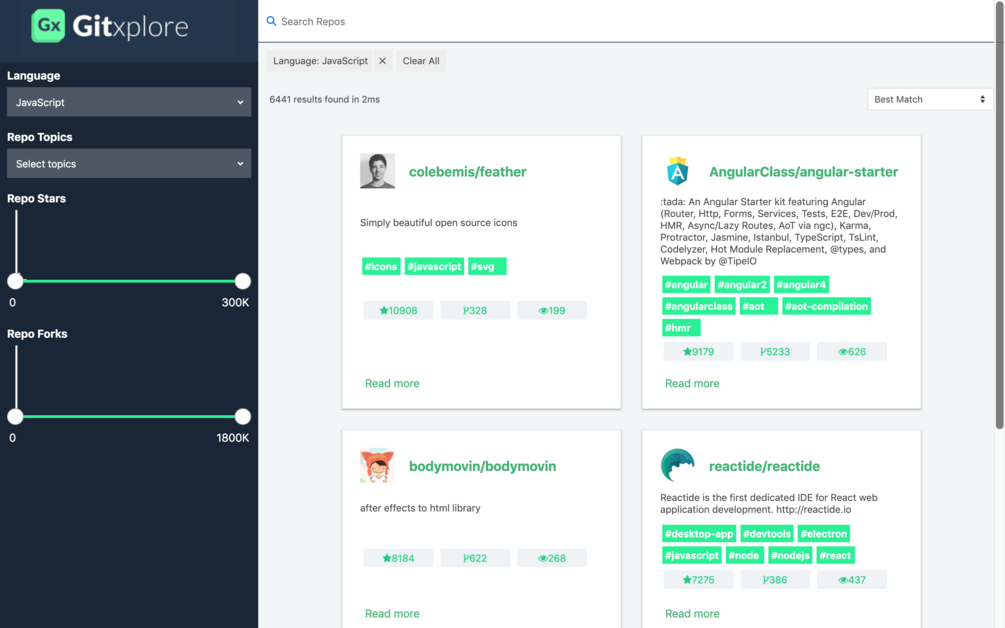Select the #electron tag on reactide
The width and height of the screenshot is (1005, 628).
pyautogui.click(x=823, y=533)
